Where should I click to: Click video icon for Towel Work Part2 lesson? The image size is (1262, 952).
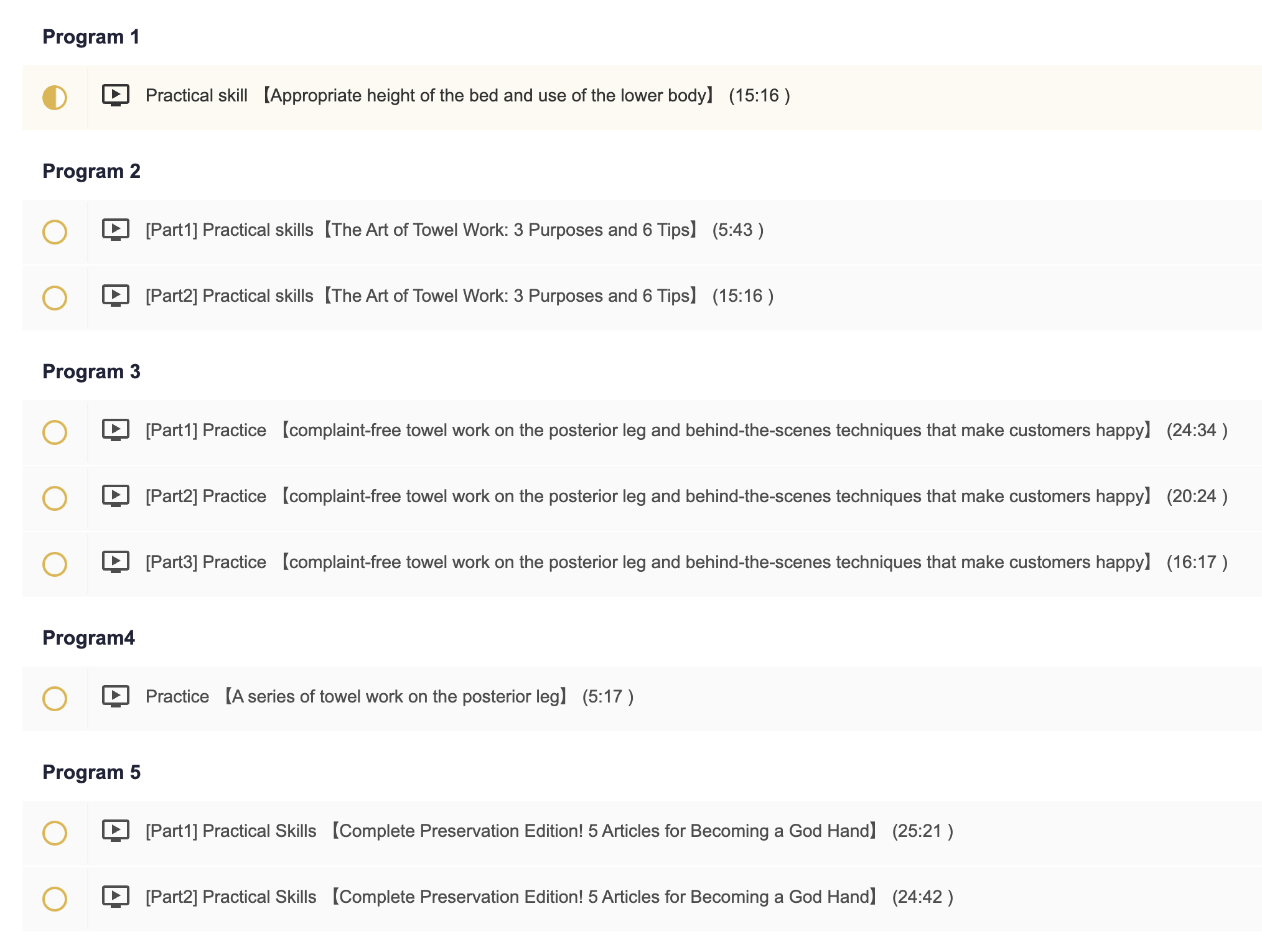[x=116, y=296]
